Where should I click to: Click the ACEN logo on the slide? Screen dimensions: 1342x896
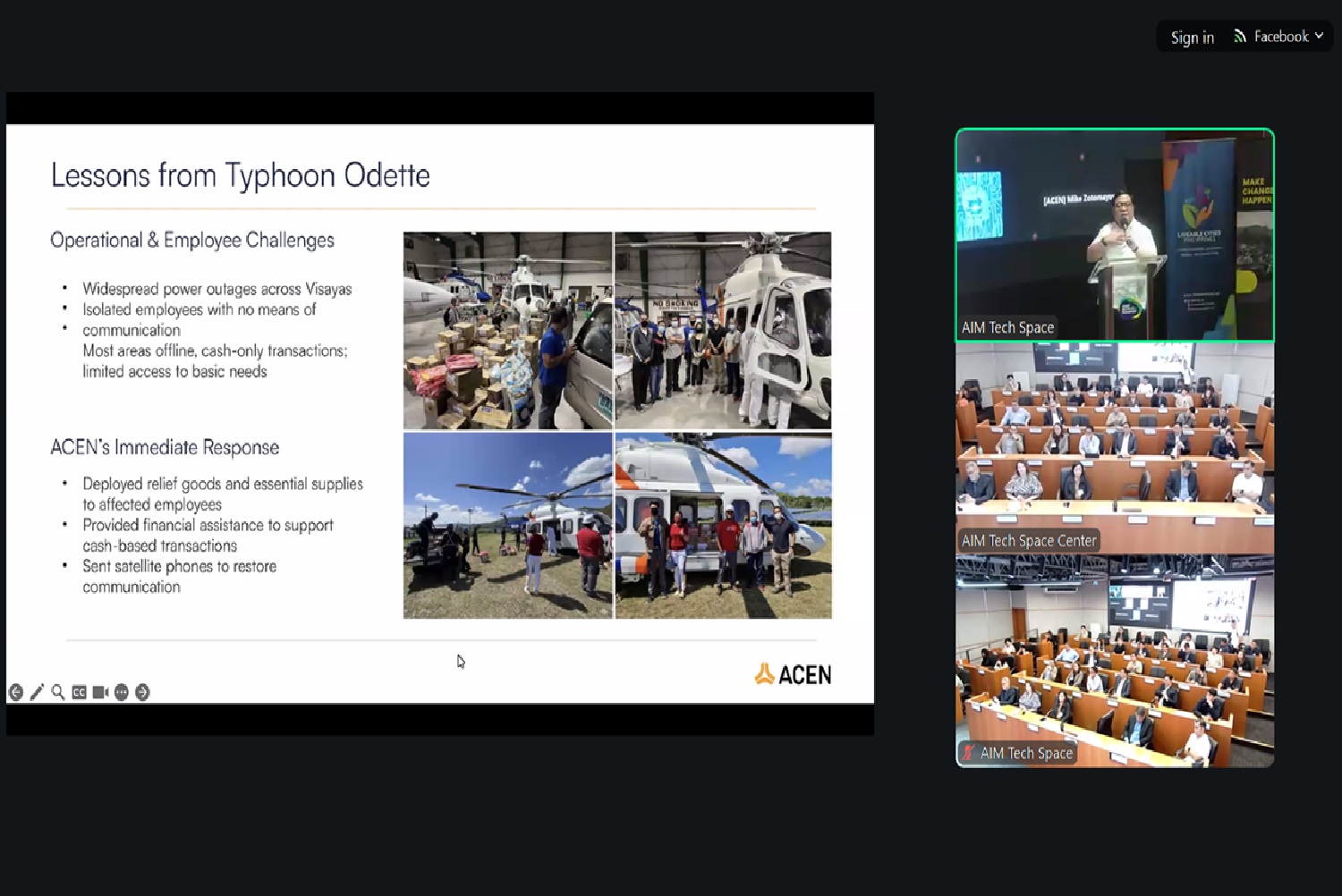pyautogui.click(x=793, y=674)
